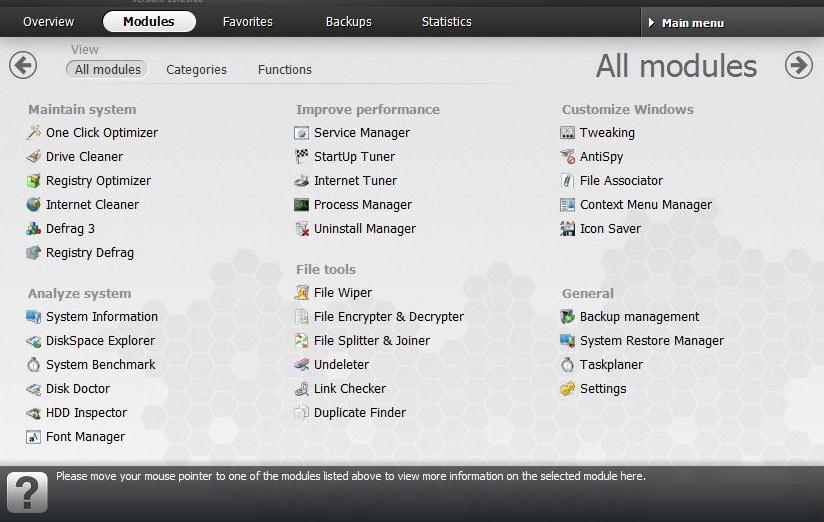Click the StartUp Tuner flag icon
This screenshot has width=824, height=522.
click(302, 157)
